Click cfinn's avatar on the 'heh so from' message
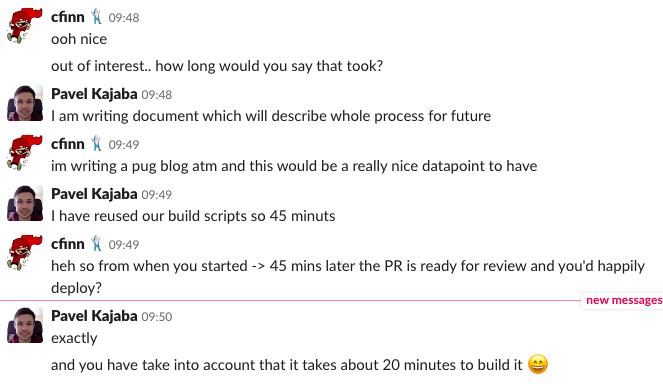Screen dimensions: 663x384 click(25, 252)
